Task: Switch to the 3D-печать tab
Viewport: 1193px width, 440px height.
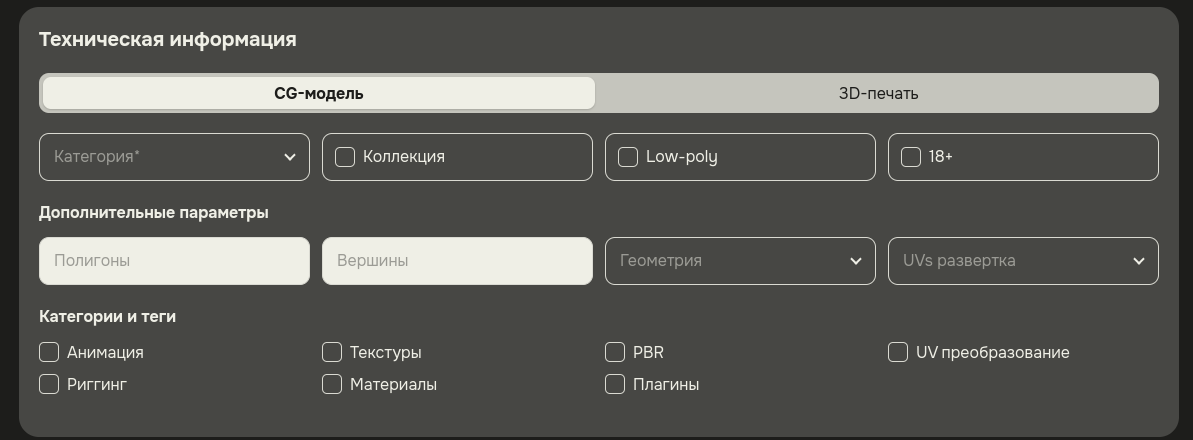Action: pos(877,93)
